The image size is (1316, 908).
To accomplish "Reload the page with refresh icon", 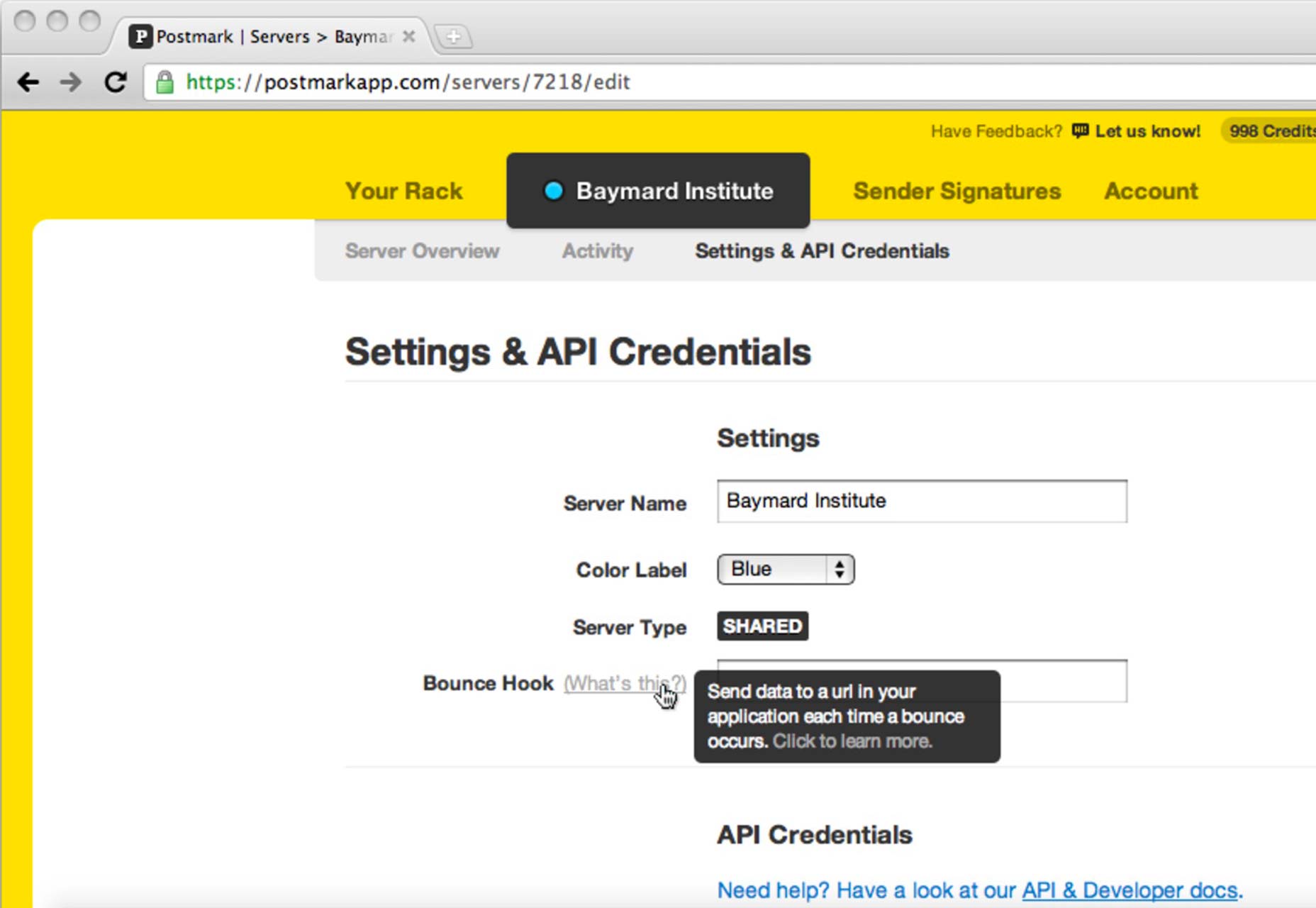I will (116, 82).
